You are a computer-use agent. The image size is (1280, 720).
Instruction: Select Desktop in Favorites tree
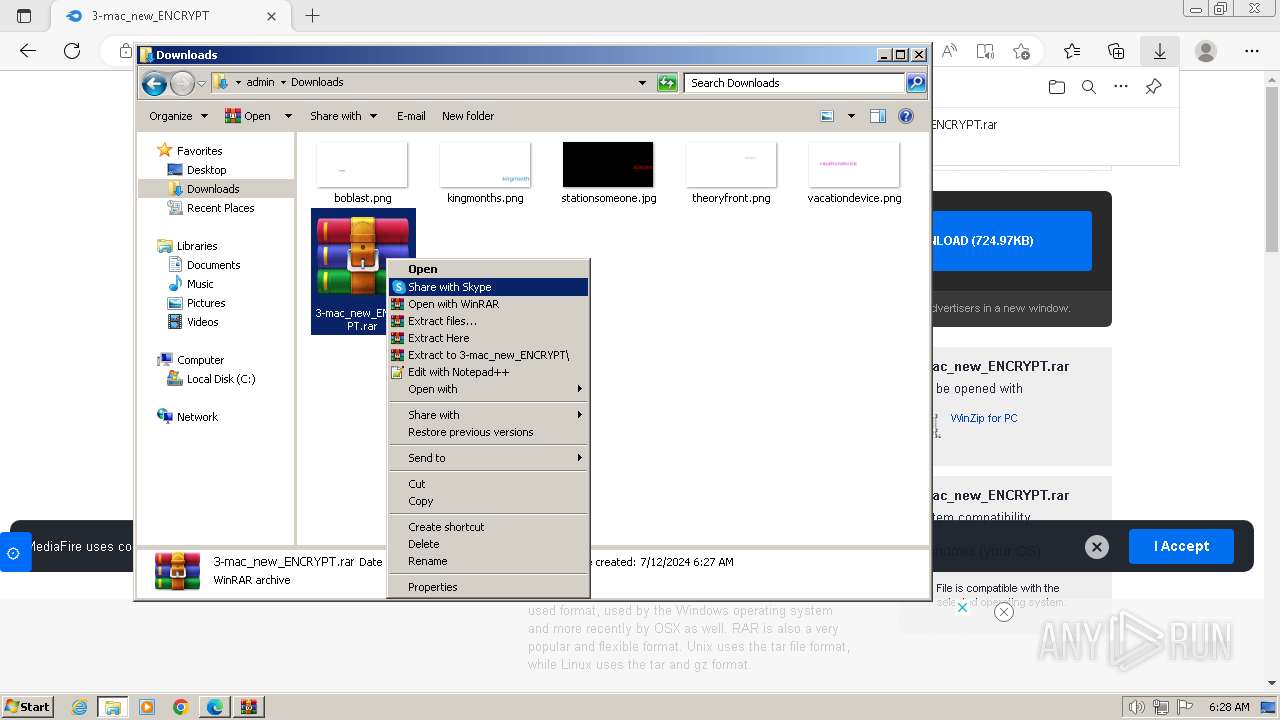click(x=206, y=170)
